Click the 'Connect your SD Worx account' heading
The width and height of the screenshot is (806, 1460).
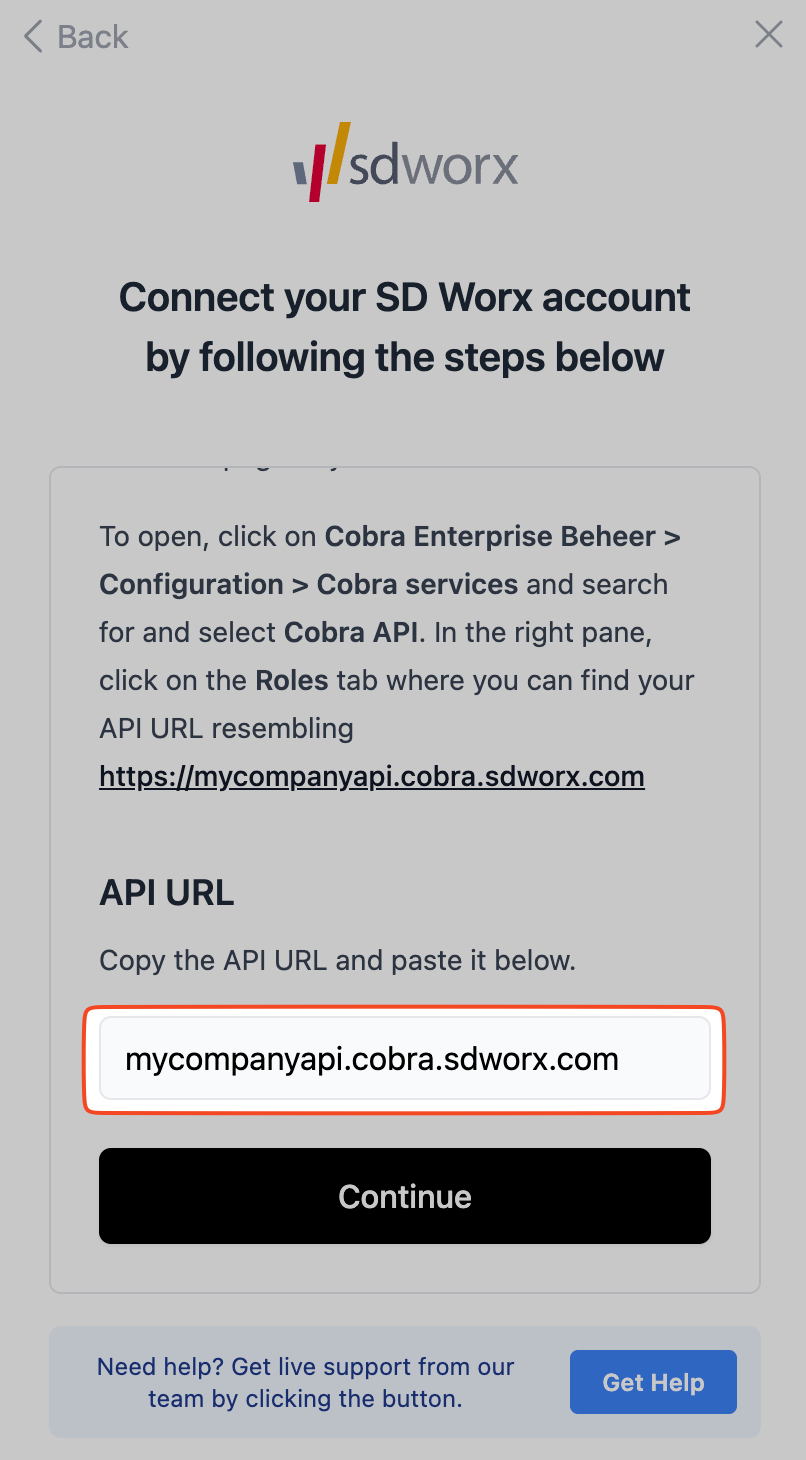[x=405, y=297]
